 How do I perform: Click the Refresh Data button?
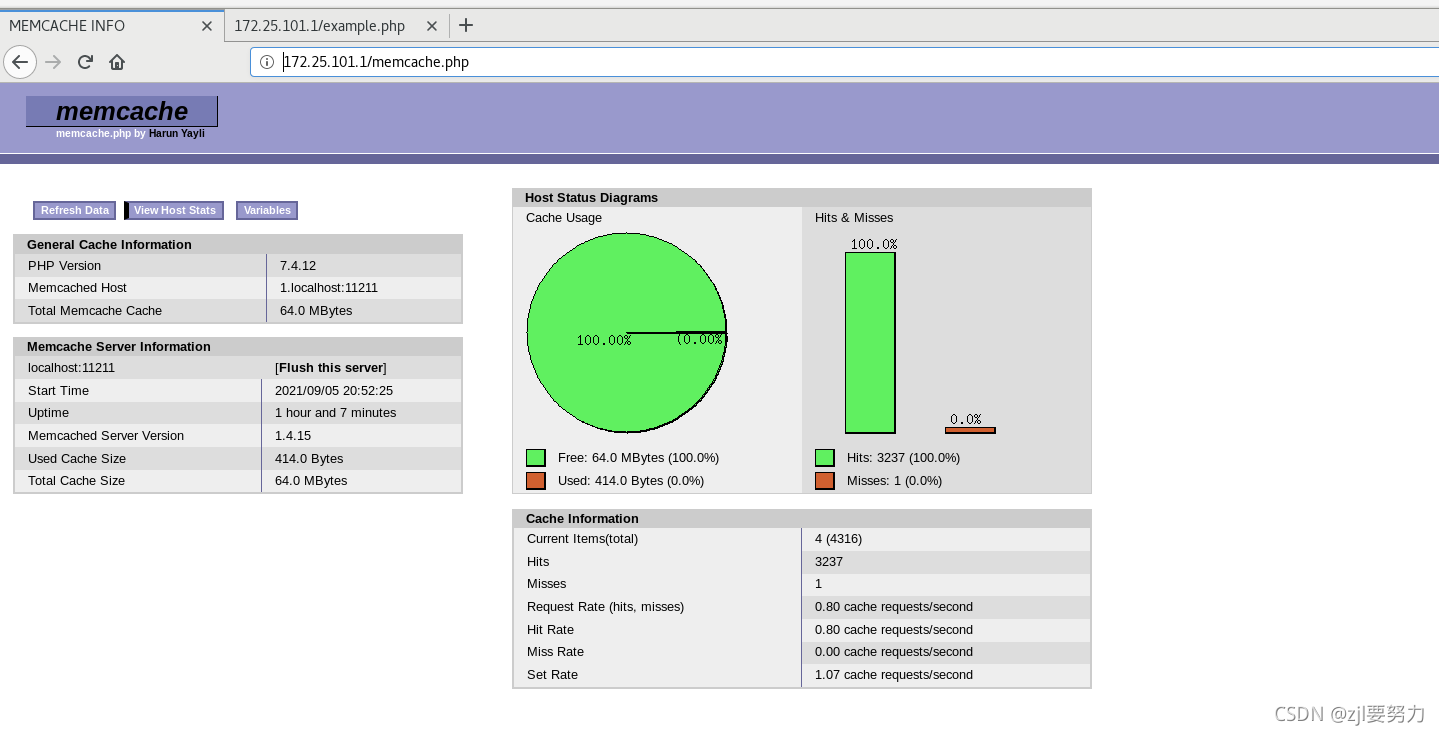pos(75,210)
